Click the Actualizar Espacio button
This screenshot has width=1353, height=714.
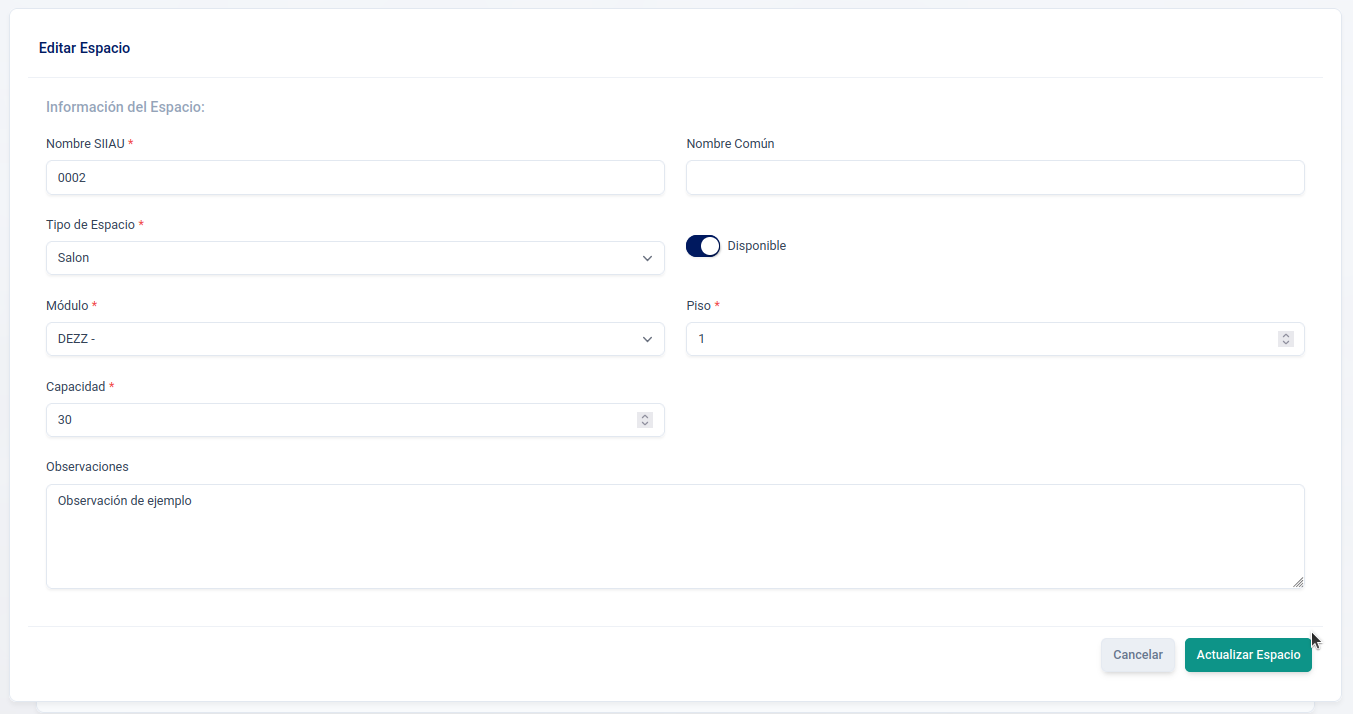click(x=1248, y=655)
